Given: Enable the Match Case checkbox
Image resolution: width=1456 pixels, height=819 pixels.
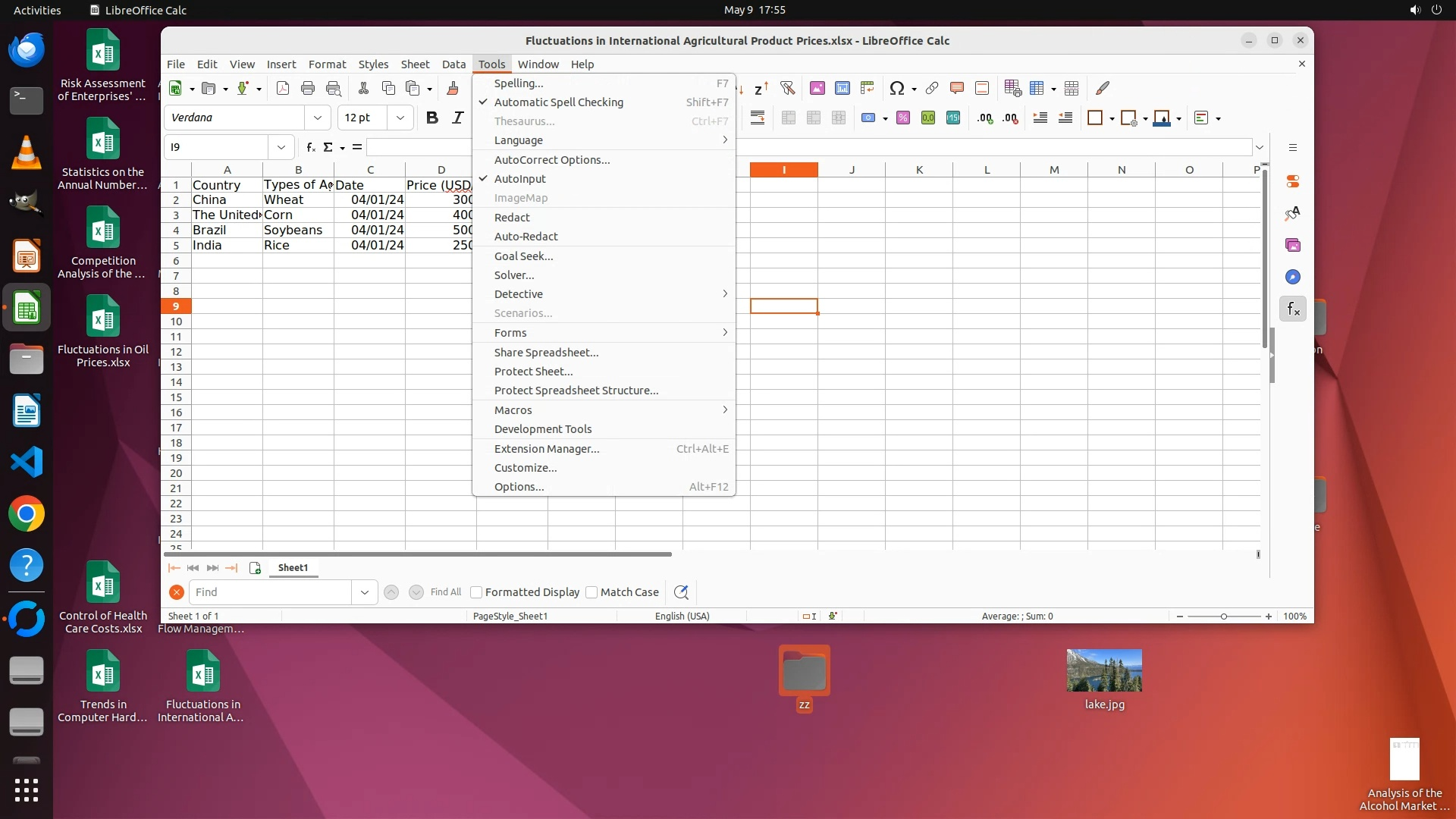Looking at the screenshot, I should coord(592,592).
